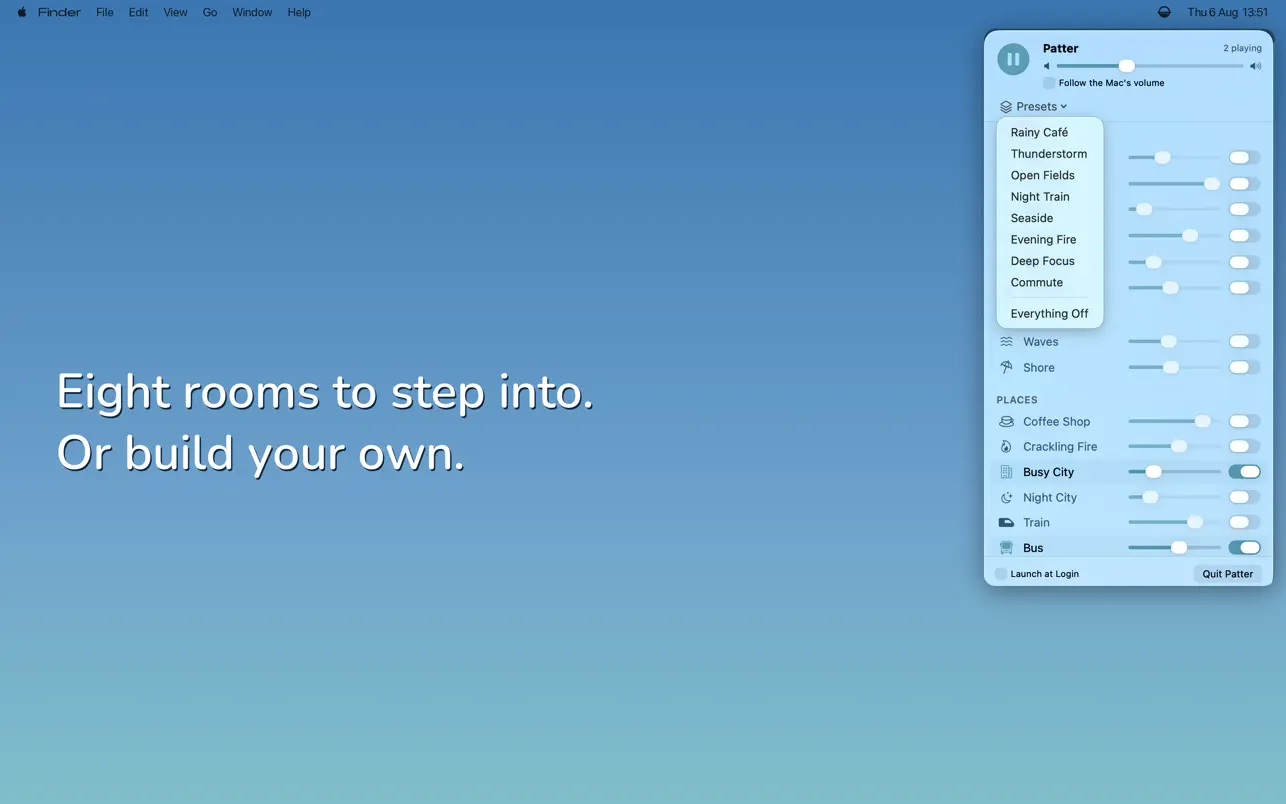Click the Coffee Shop cup icon
Viewport: 1286px width, 804px height.
click(1006, 422)
